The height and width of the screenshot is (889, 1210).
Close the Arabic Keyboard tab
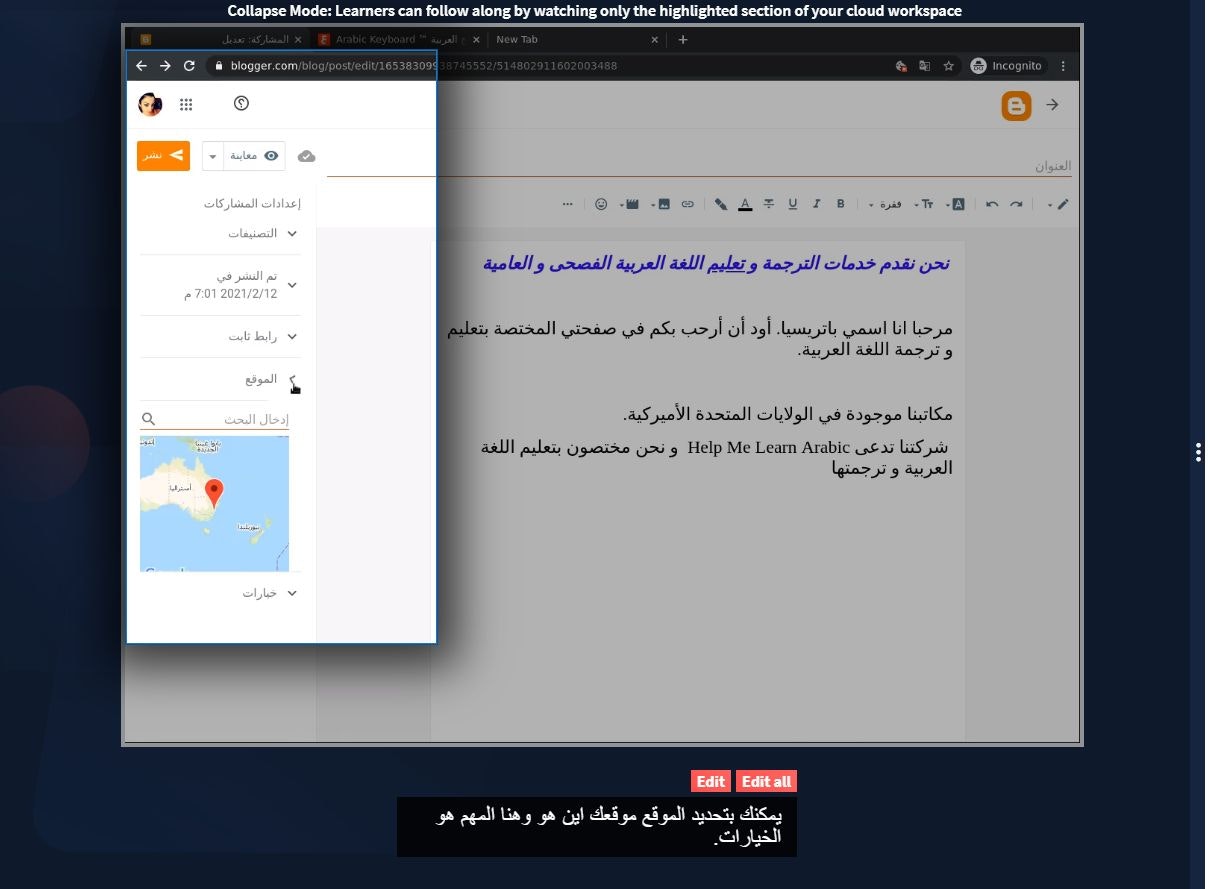click(x=476, y=39)
